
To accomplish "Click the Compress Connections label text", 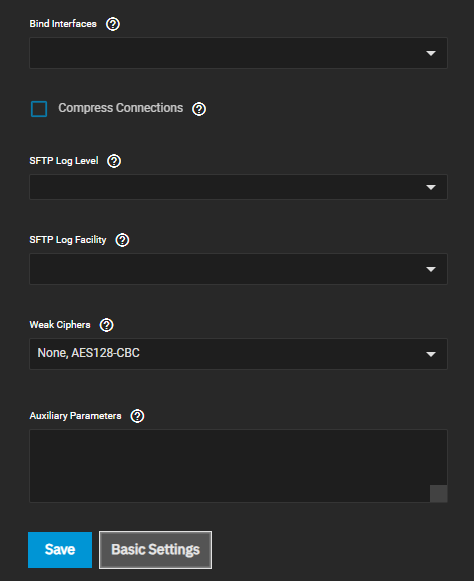I will (x=120, y=108).
